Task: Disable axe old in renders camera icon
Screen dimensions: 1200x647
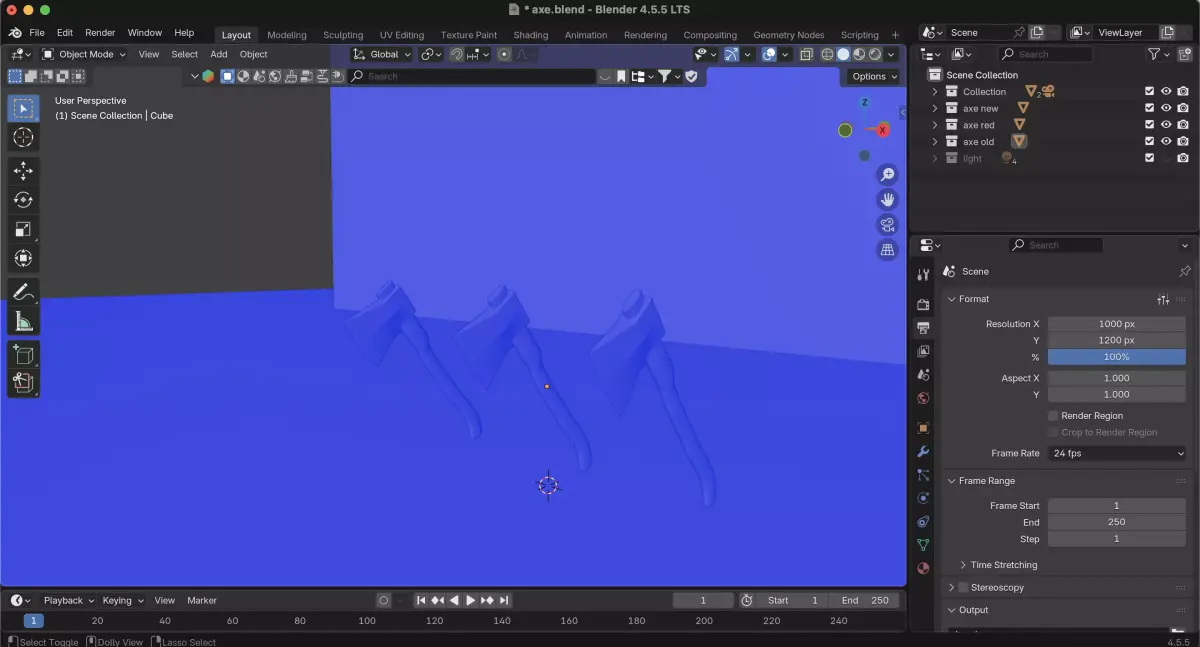Action: (1183, 142)
